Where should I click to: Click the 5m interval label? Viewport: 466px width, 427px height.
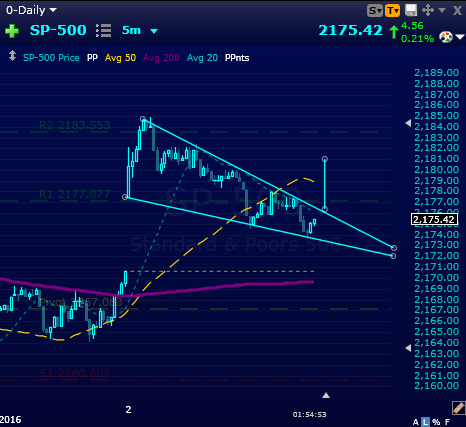[x=131, y=30]
